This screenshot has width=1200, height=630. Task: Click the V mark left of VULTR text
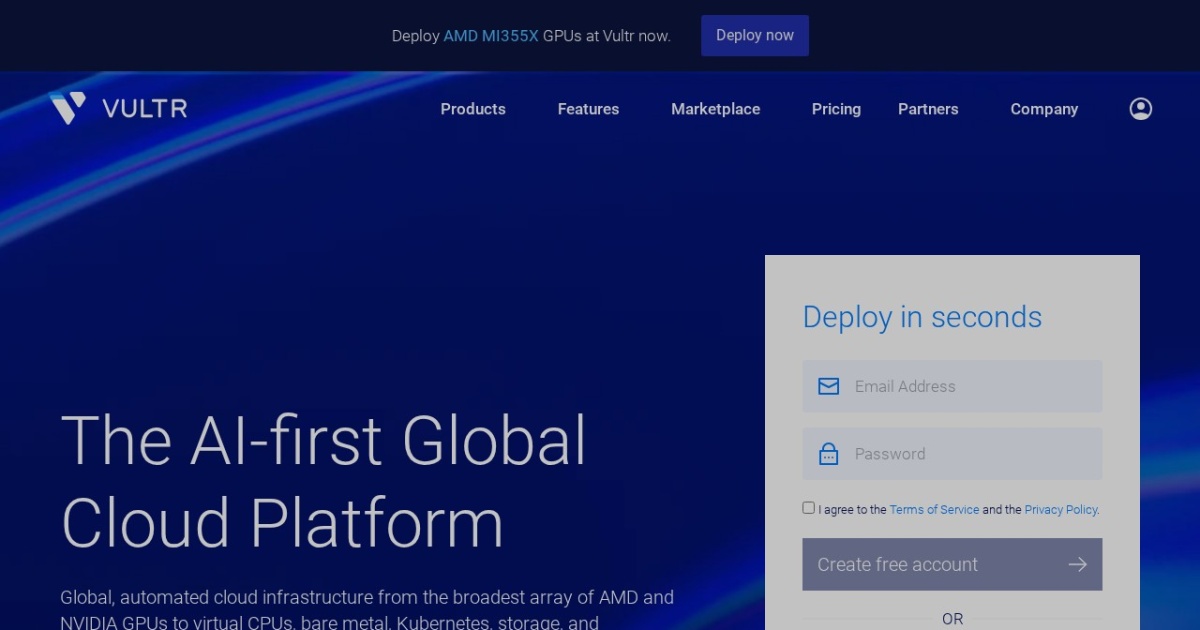(66, 108)
